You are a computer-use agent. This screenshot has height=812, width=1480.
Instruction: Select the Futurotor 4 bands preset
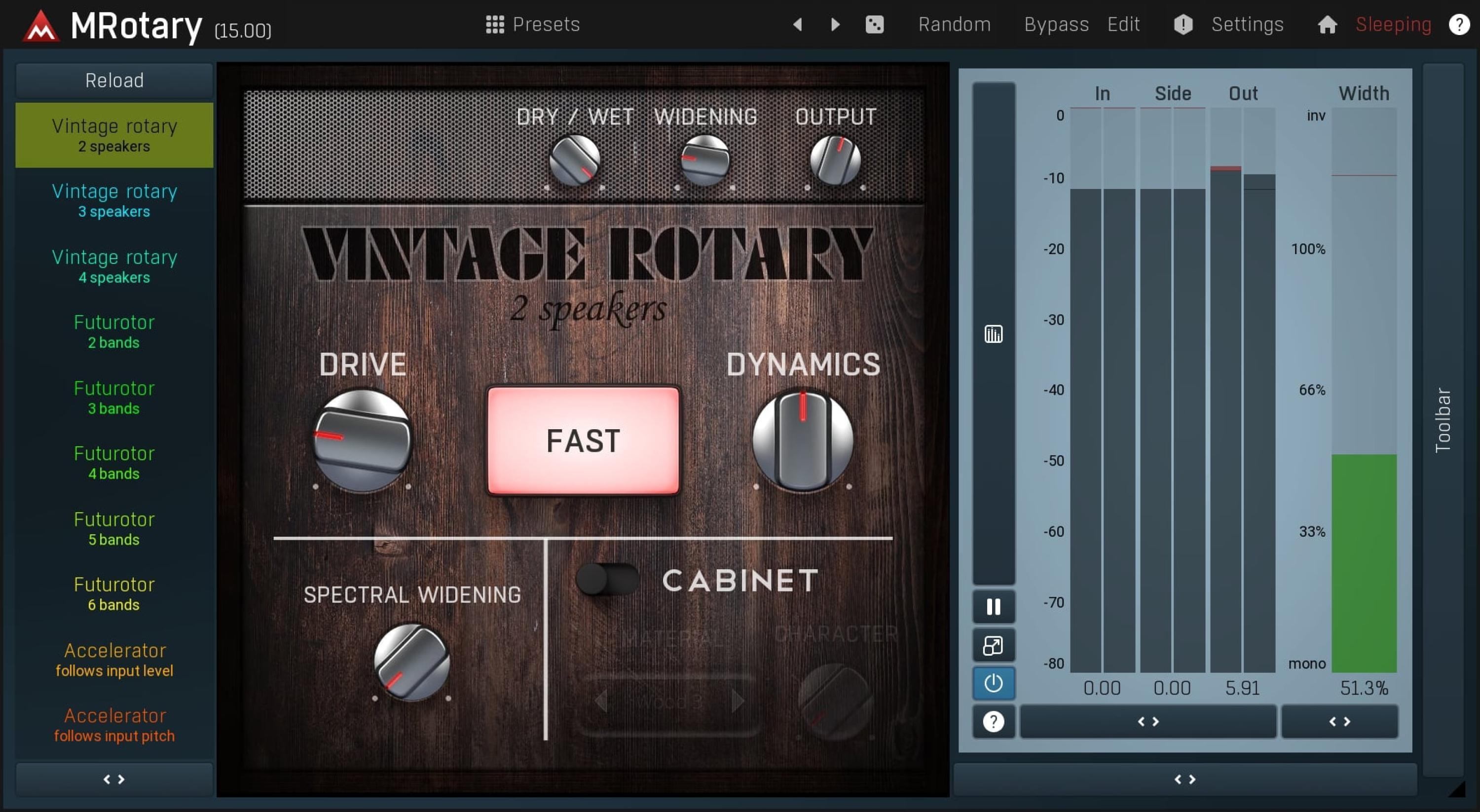[114, 463]
